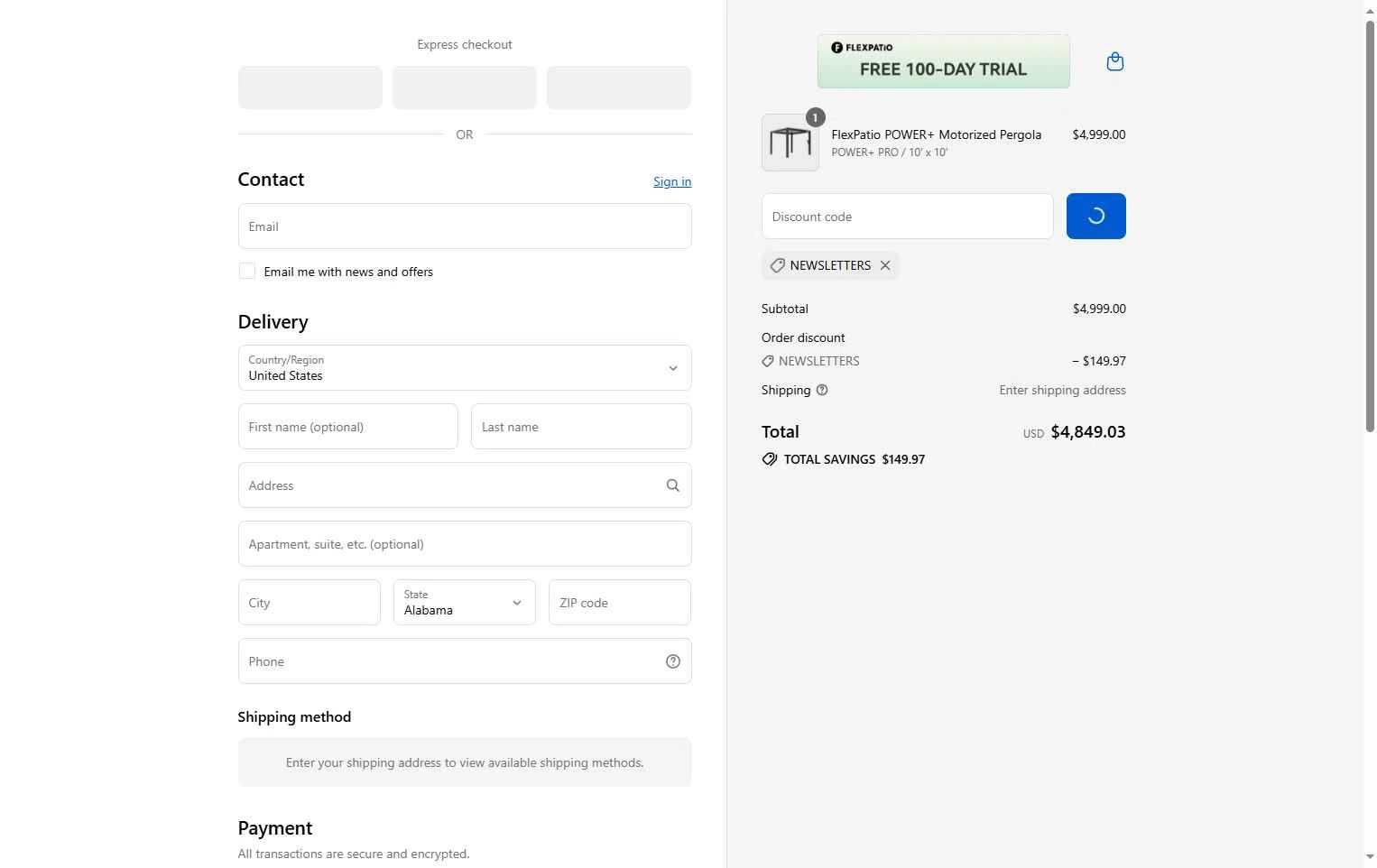1377x868 pixels.
Task: Focus the Email input field
Action: (465, 226)
